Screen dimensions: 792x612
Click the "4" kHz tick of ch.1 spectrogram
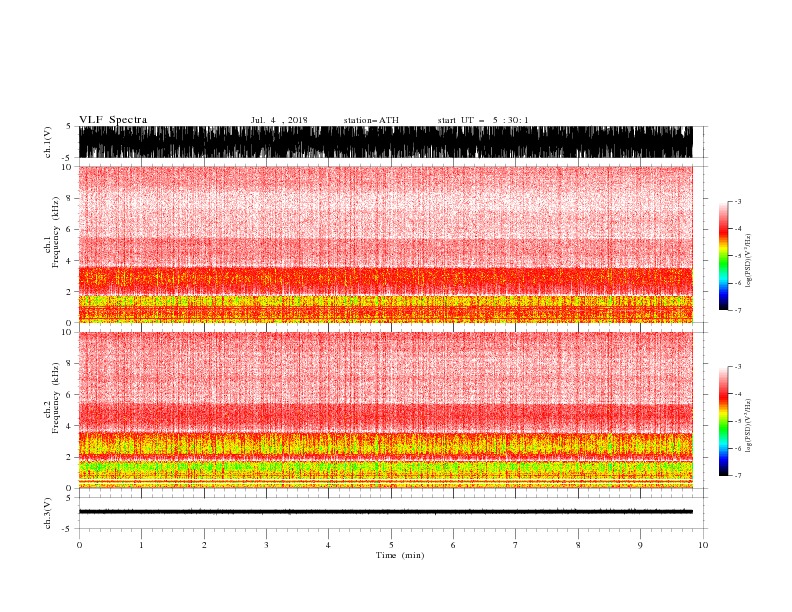(x=69, y=261)
